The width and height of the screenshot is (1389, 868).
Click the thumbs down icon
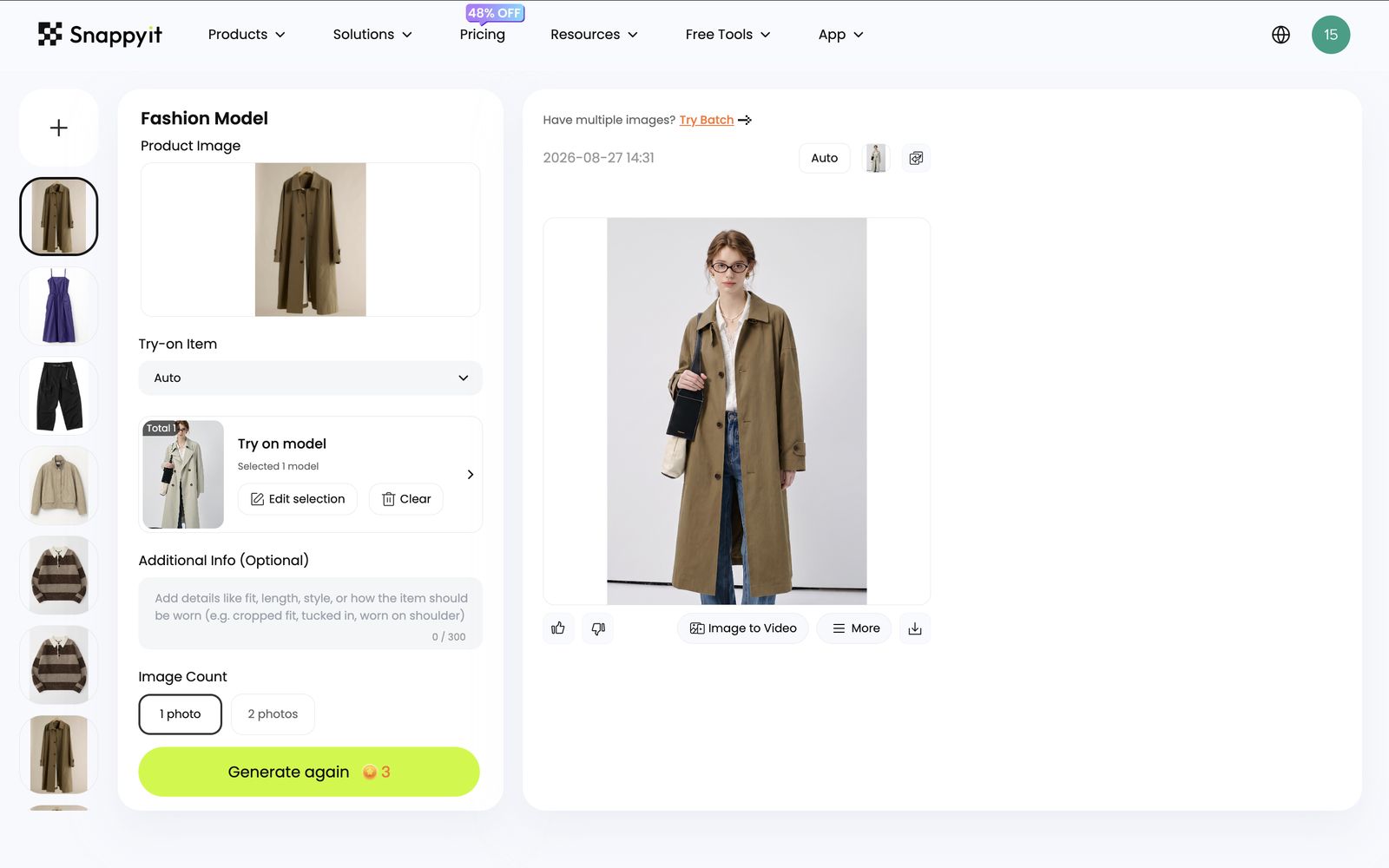[598, 628]
